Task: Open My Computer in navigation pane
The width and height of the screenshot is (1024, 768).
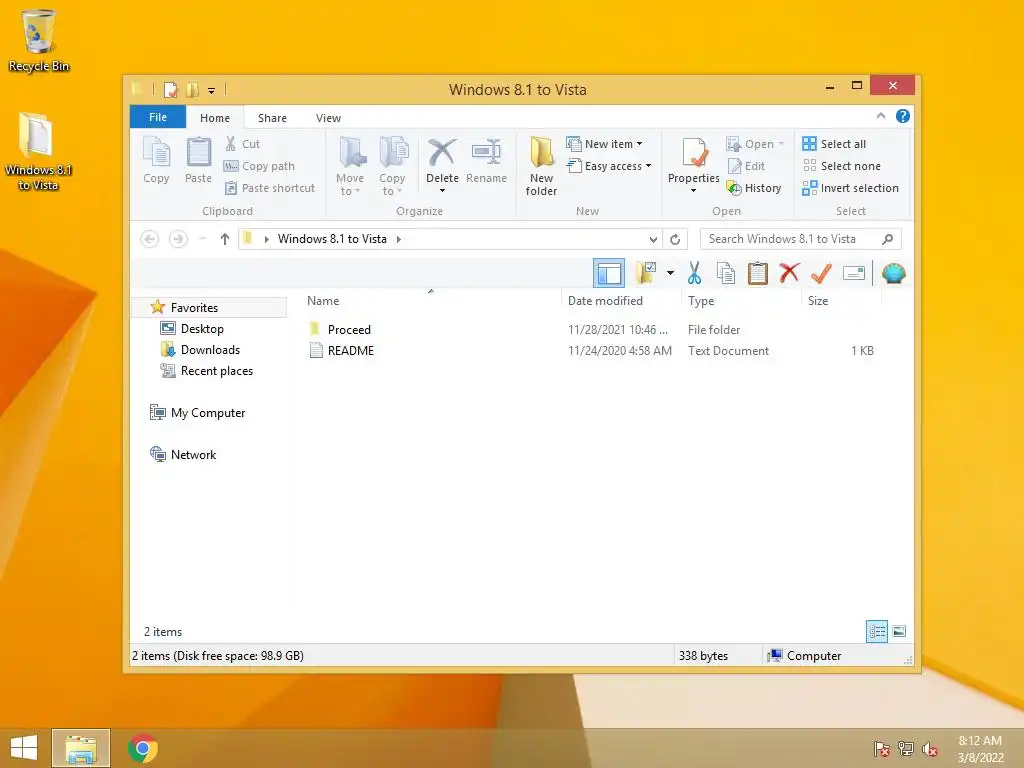Action: (x=198, y=413)
